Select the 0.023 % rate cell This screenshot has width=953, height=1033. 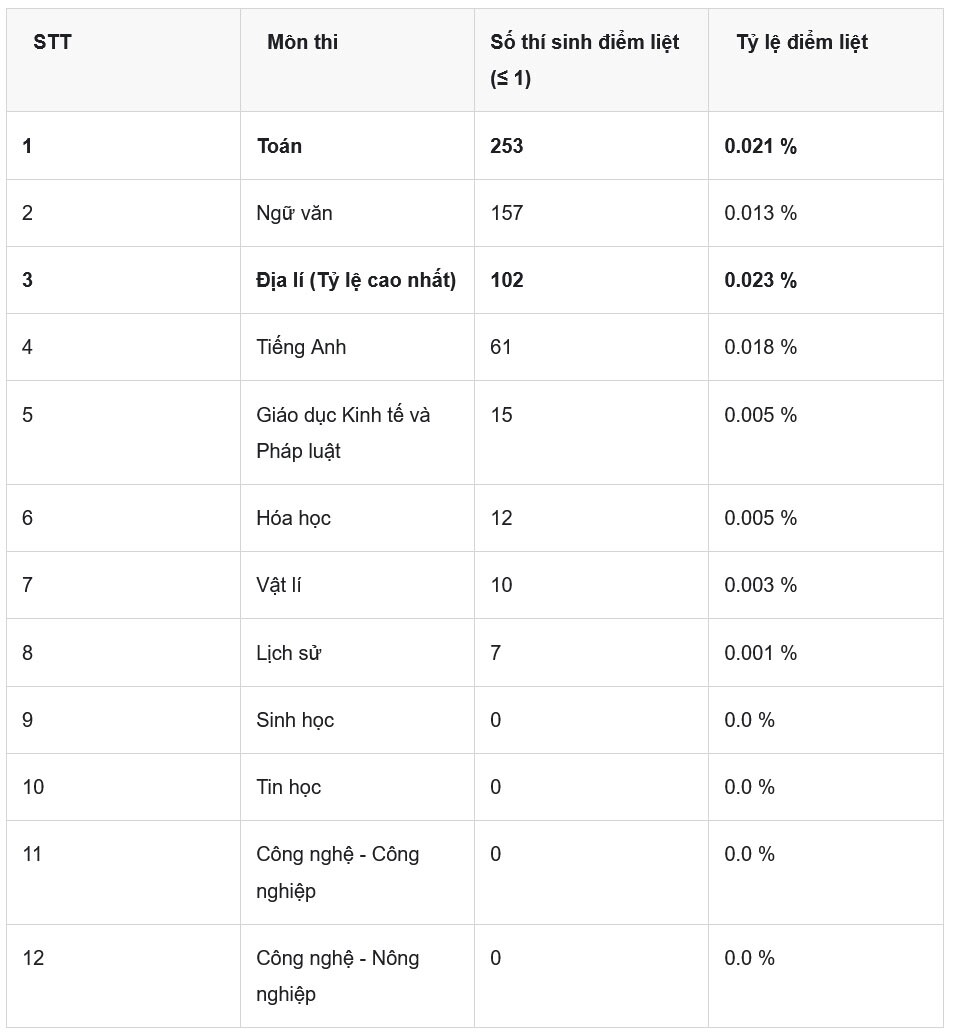[825, 280]
